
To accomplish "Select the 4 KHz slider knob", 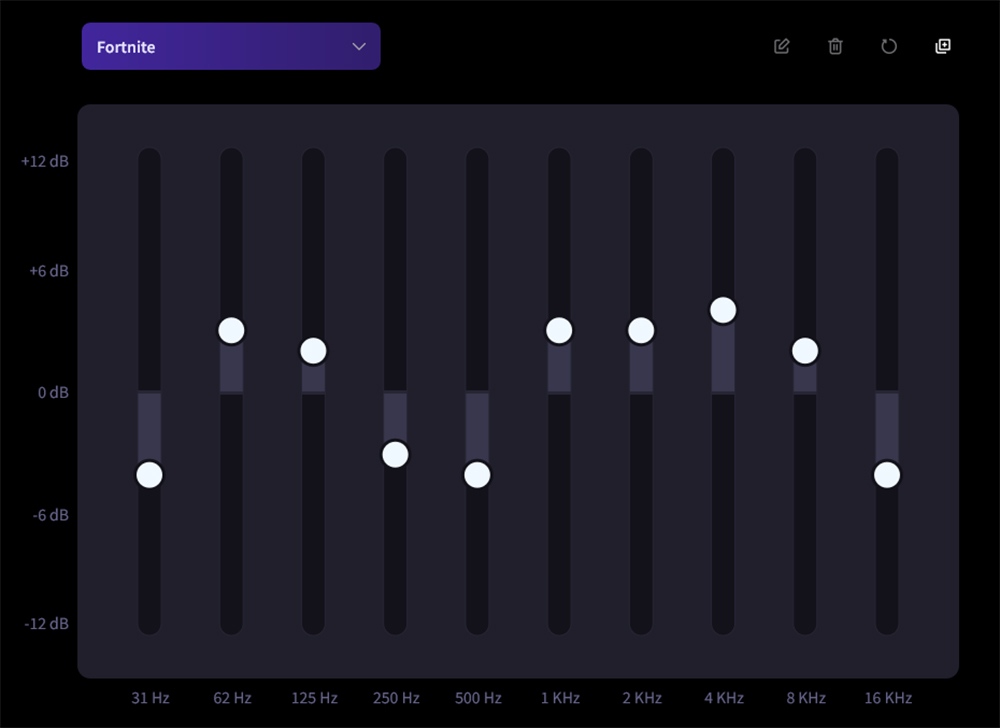I will coord(723,310).
